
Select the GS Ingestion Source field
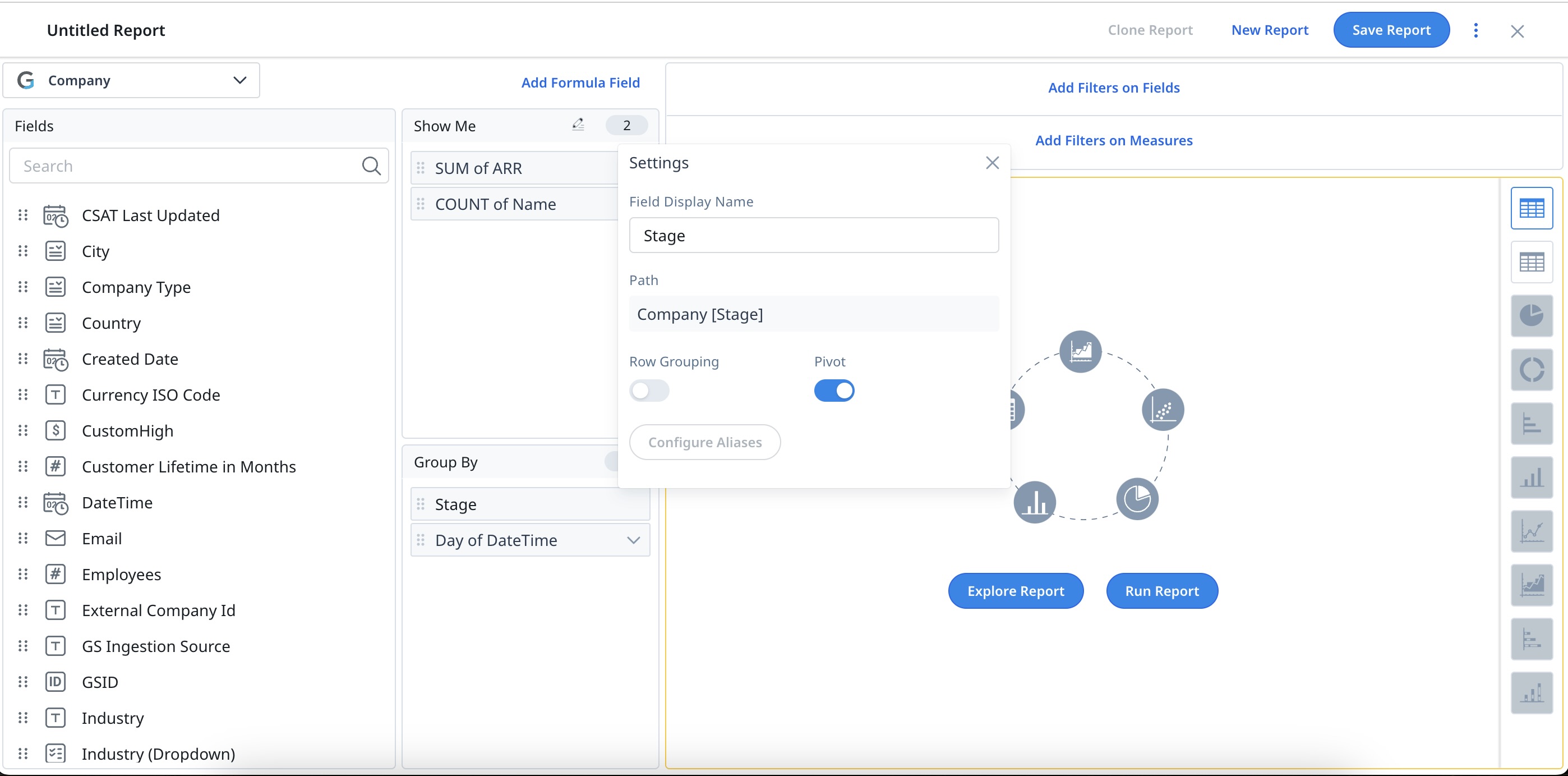tap(156, 646)
